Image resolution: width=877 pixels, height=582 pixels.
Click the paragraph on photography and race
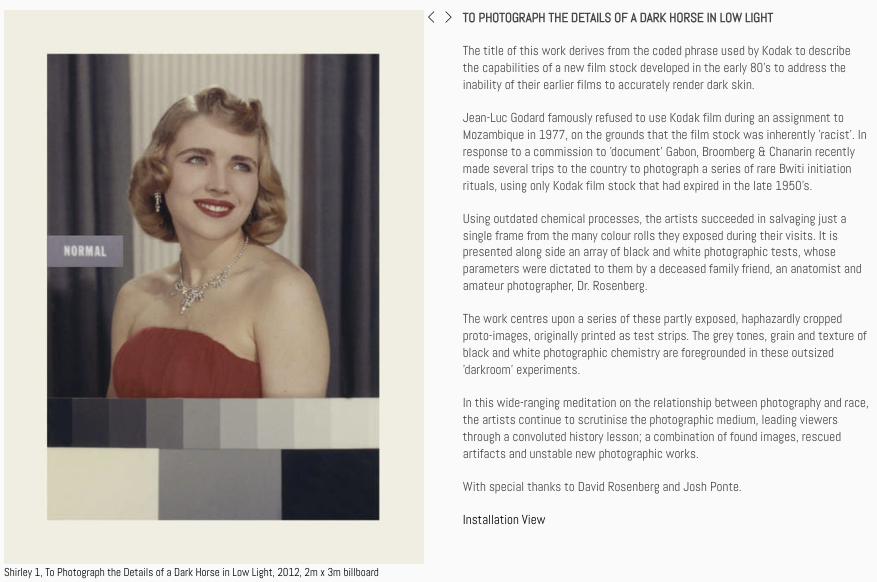(x=665, y=428)
